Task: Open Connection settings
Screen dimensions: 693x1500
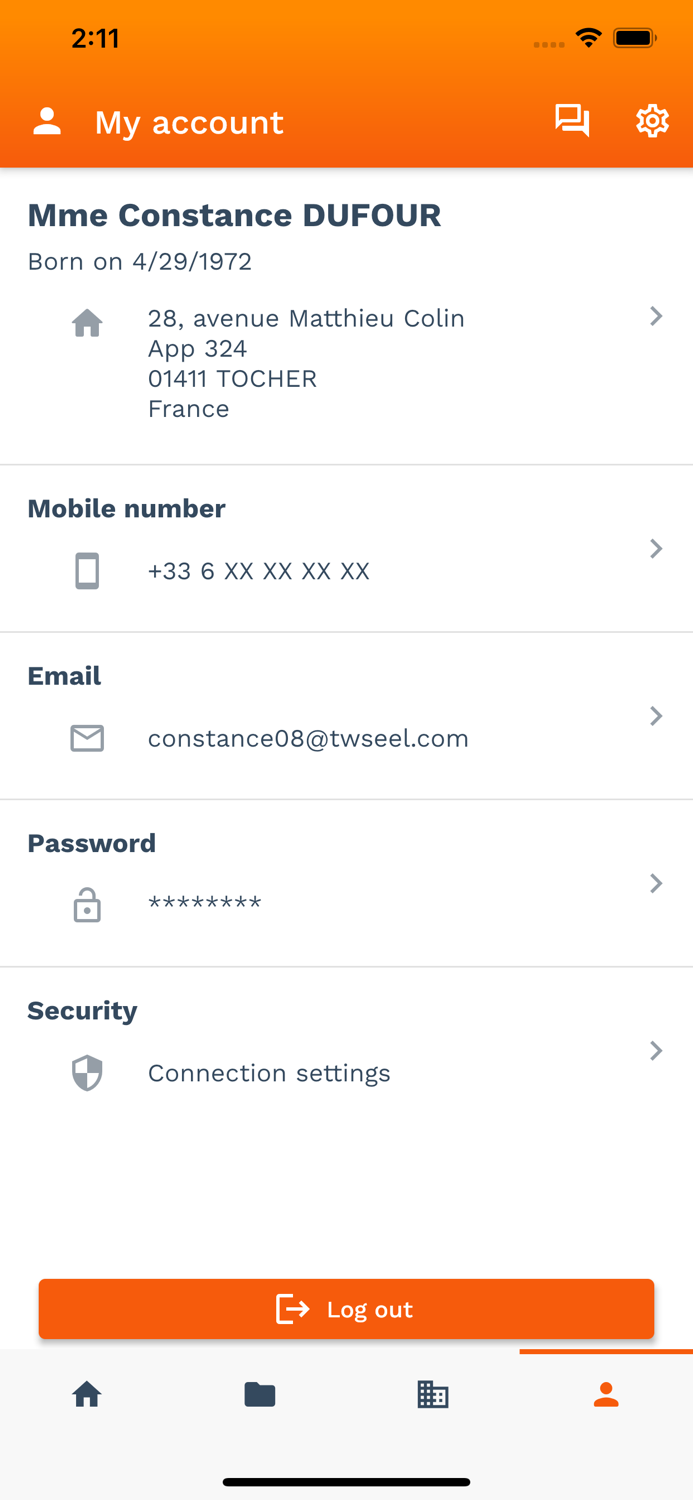Action: coord(269,1073)
